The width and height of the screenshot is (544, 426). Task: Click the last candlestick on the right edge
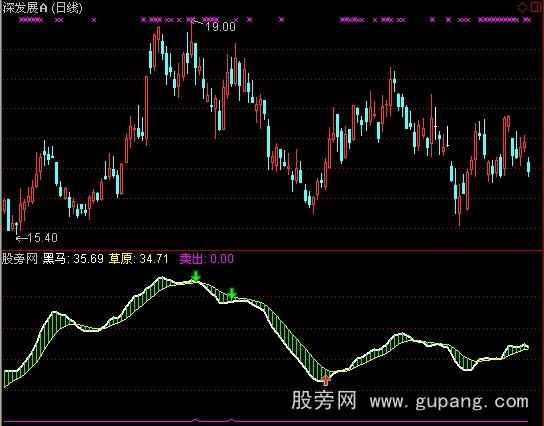528,167
